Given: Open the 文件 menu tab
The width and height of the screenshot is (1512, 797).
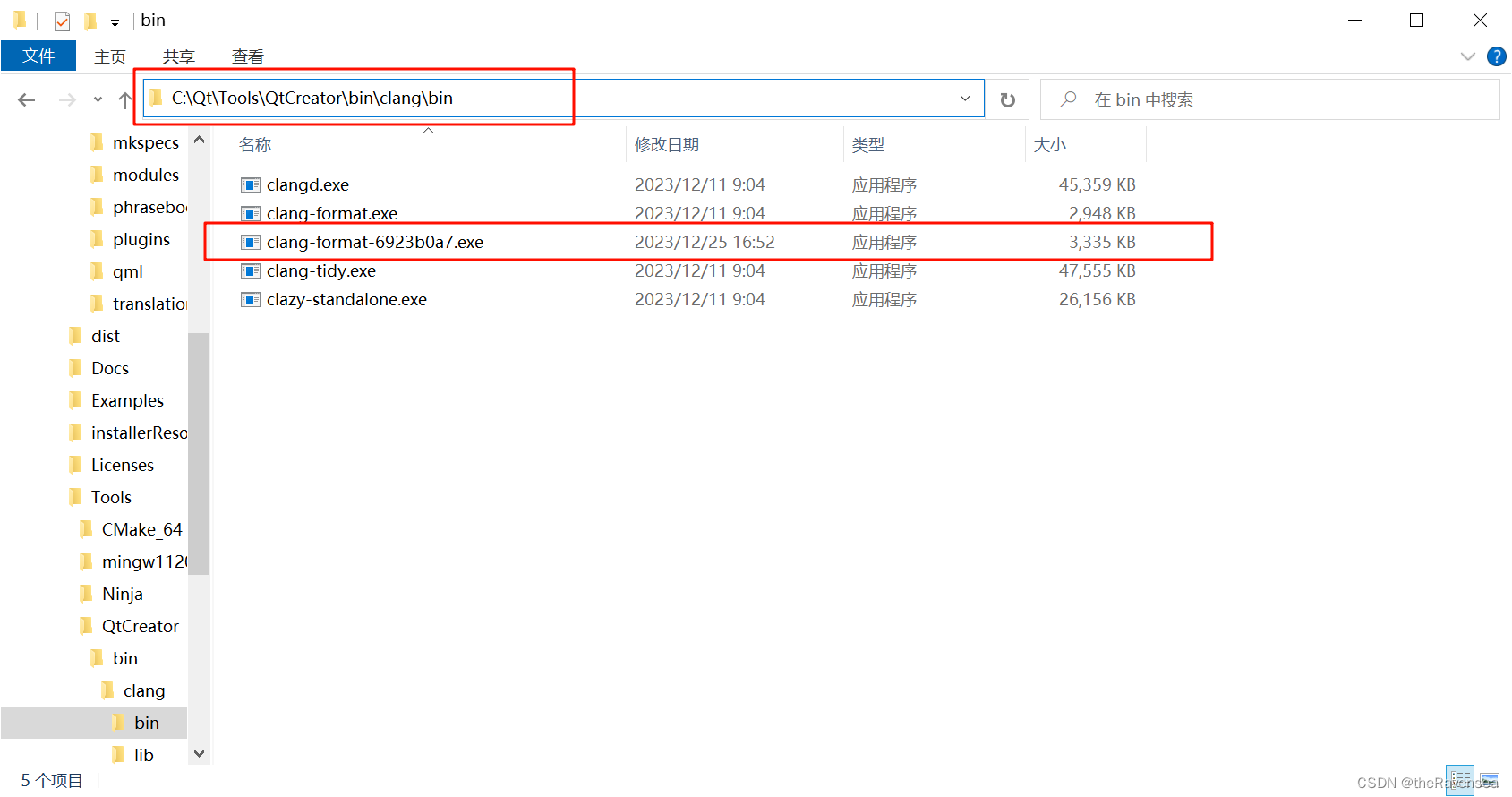Looking at the screenshot, I should (38, 56).
